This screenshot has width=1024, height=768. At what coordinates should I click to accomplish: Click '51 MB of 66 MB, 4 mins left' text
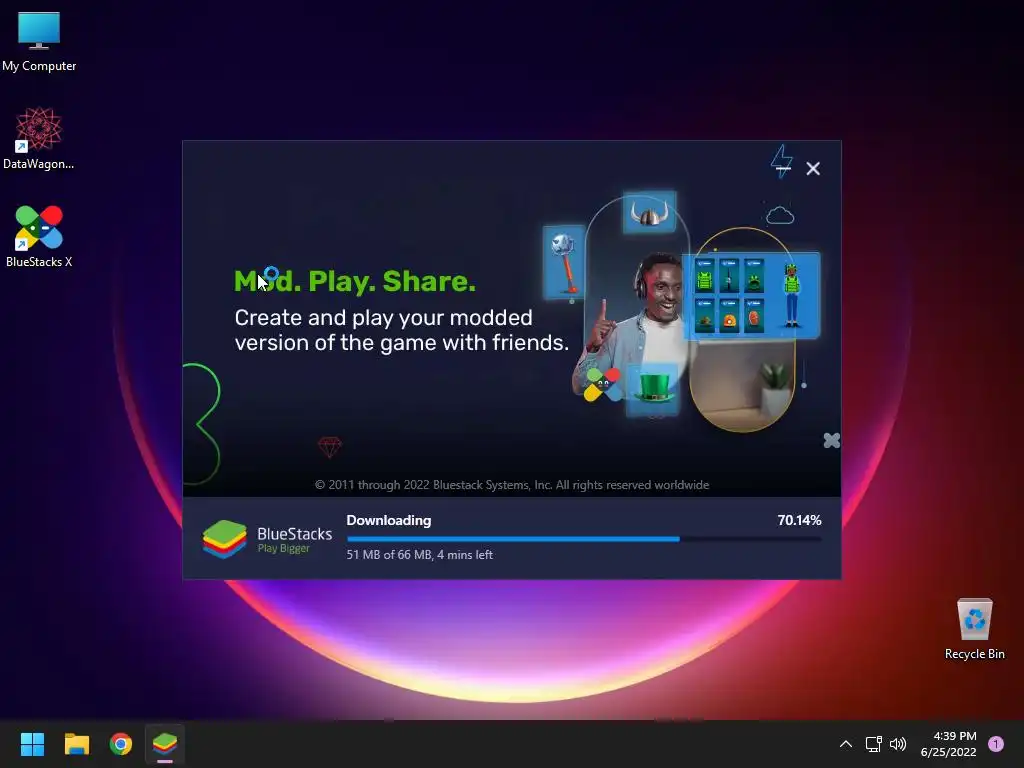coord(419,554)
